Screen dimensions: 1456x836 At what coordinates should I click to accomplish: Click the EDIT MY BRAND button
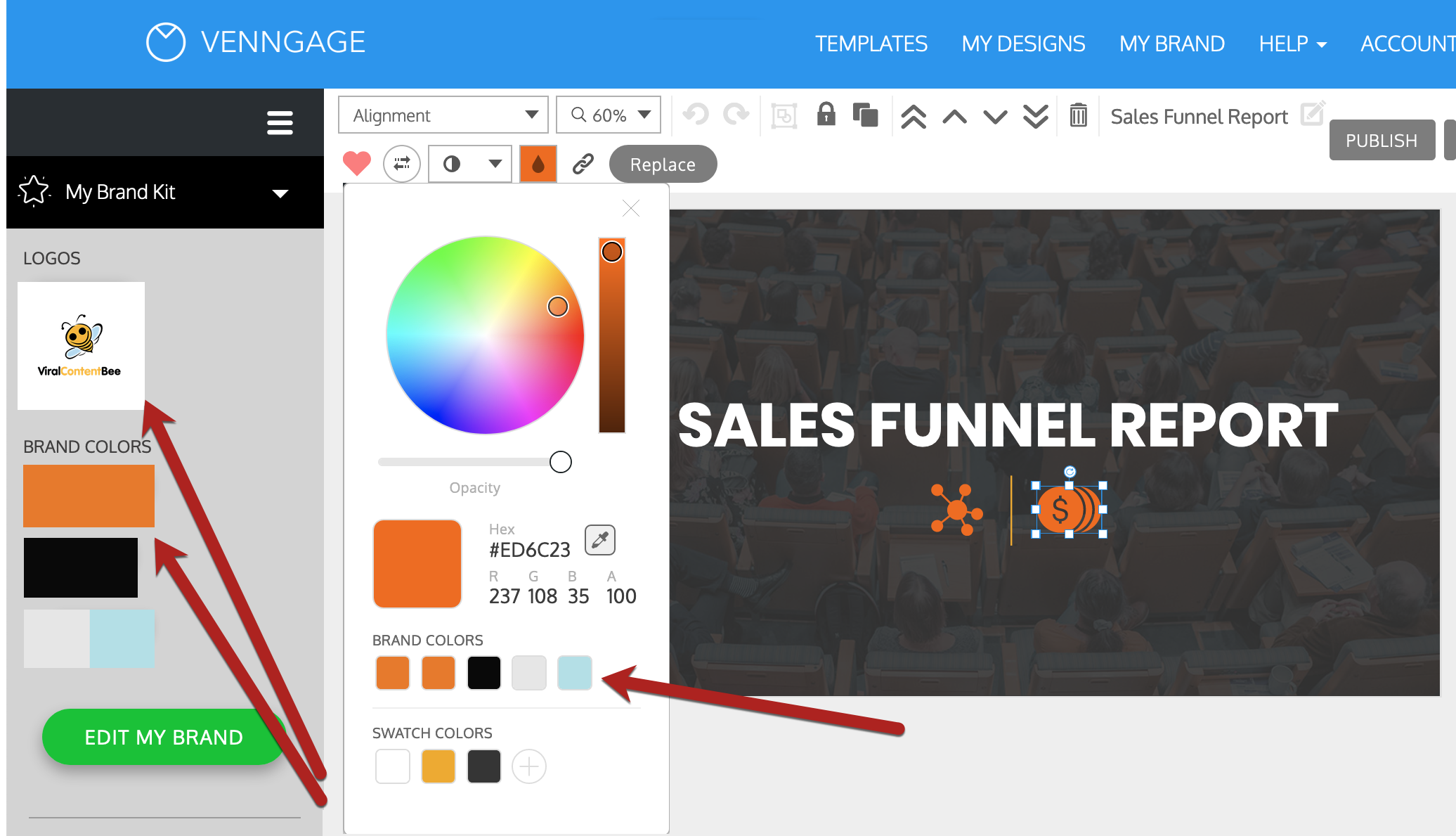tap(163, 737)
